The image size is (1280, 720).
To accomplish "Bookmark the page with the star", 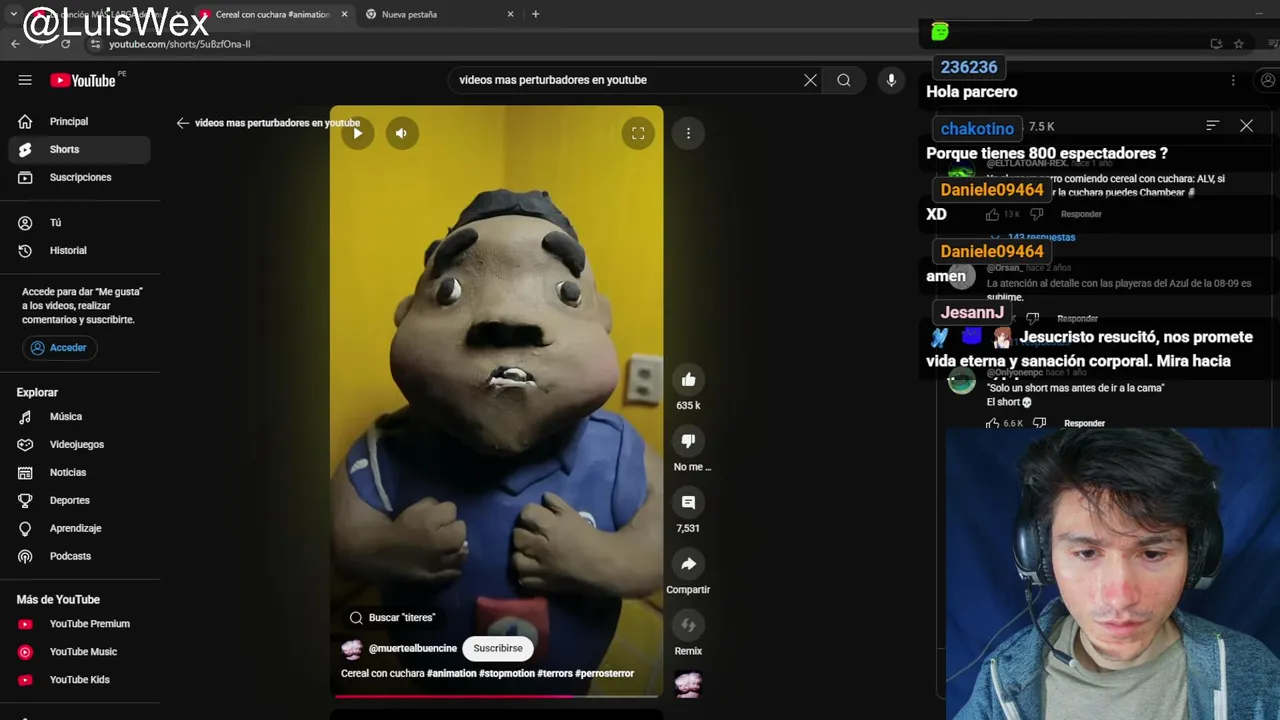I will pyautogui.click(x=1238, y=44).
